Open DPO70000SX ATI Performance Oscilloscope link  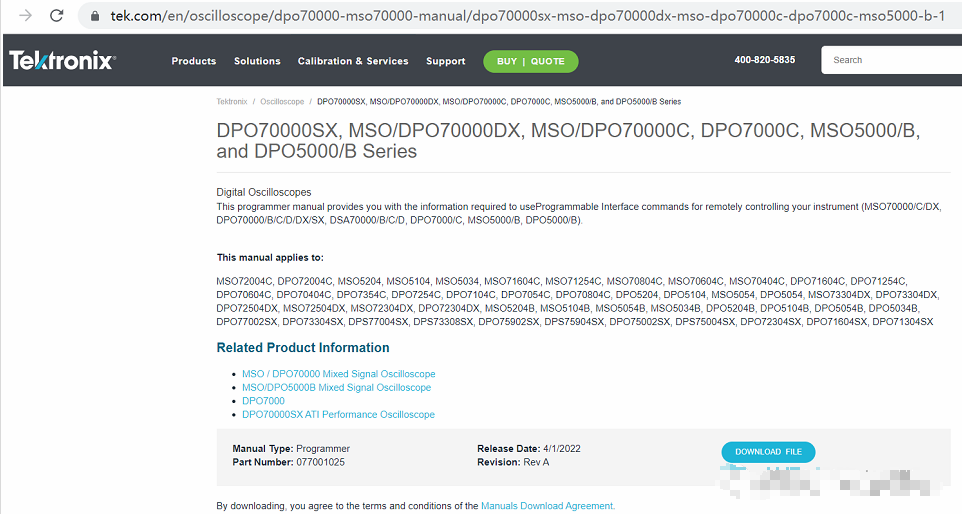338,415
